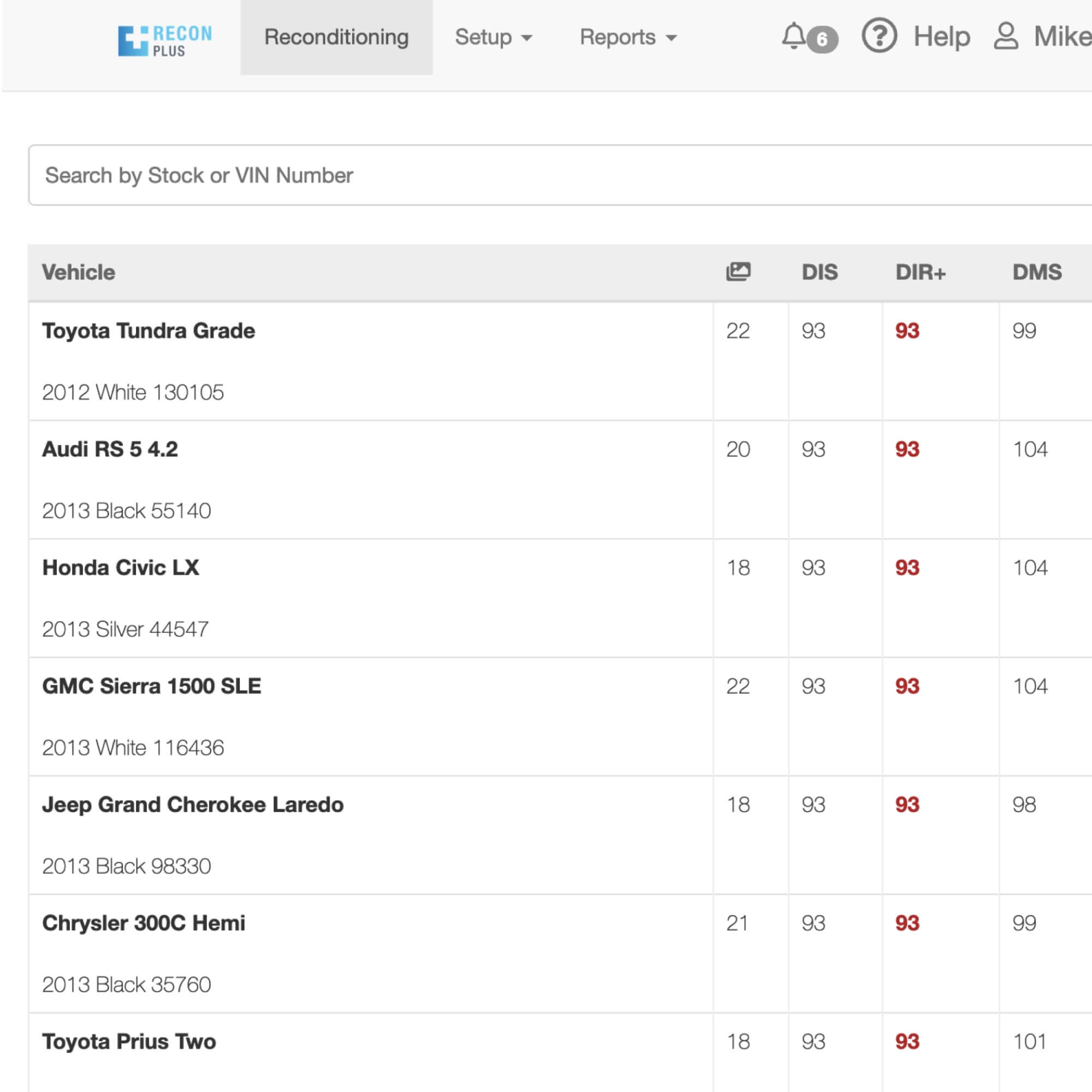Image resolution: width=1092 pixels, height=1092 pixels.
Task: Click DIS value 93 for Audi RS 5
Action: 814,449
